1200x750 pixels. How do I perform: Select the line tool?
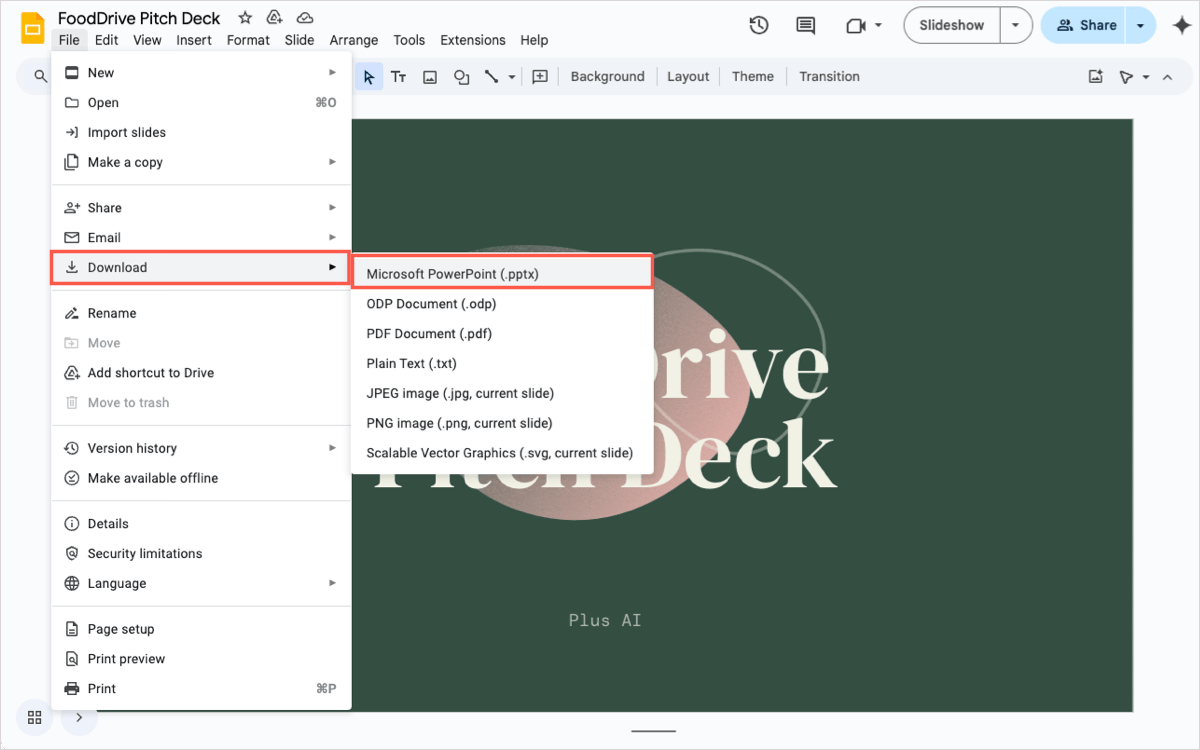(492, 77)
